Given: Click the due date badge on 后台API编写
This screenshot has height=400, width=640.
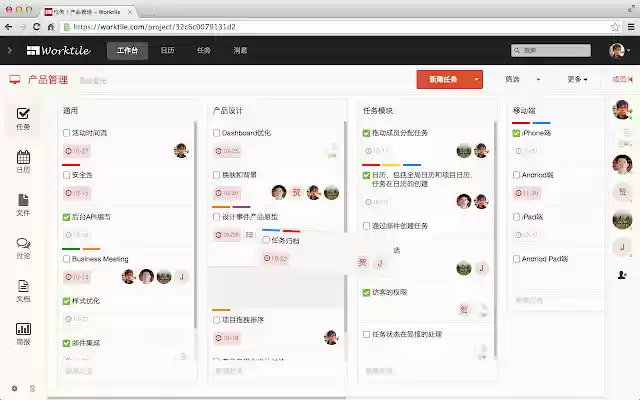Looking at the screenshot, I should 76,235.
